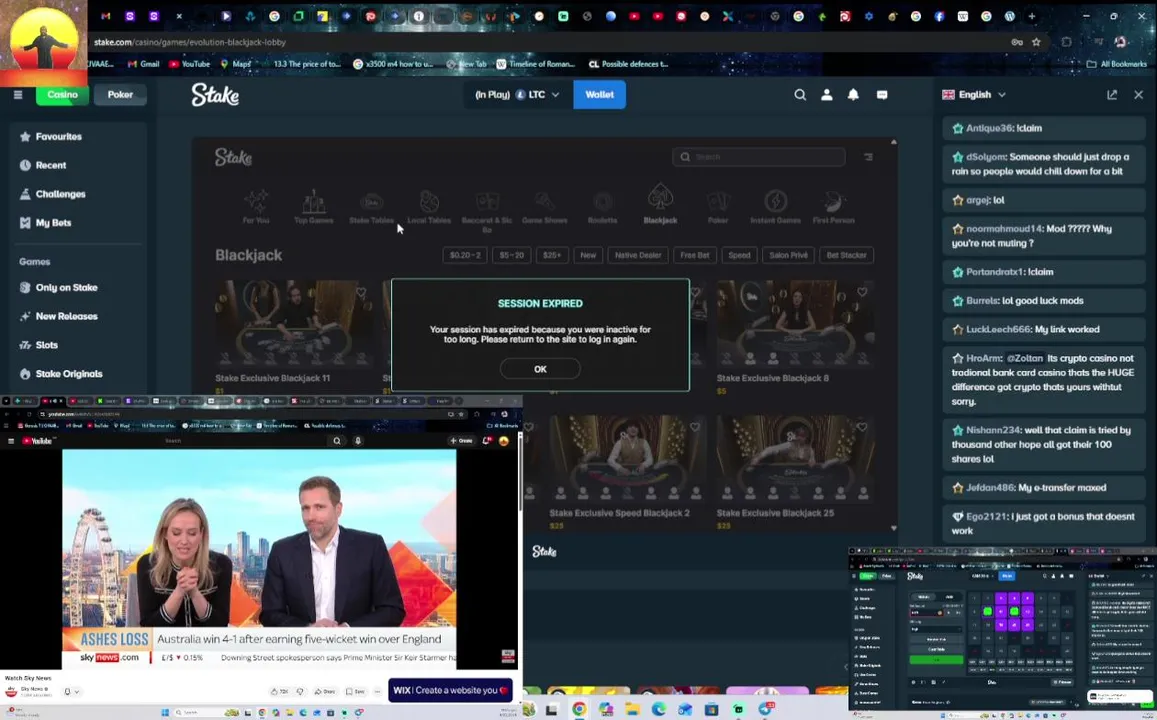Favourite Stake Exclusive Blackjack 25 heart
Viewport: 1157px width, 720px height.
point(862,426)
